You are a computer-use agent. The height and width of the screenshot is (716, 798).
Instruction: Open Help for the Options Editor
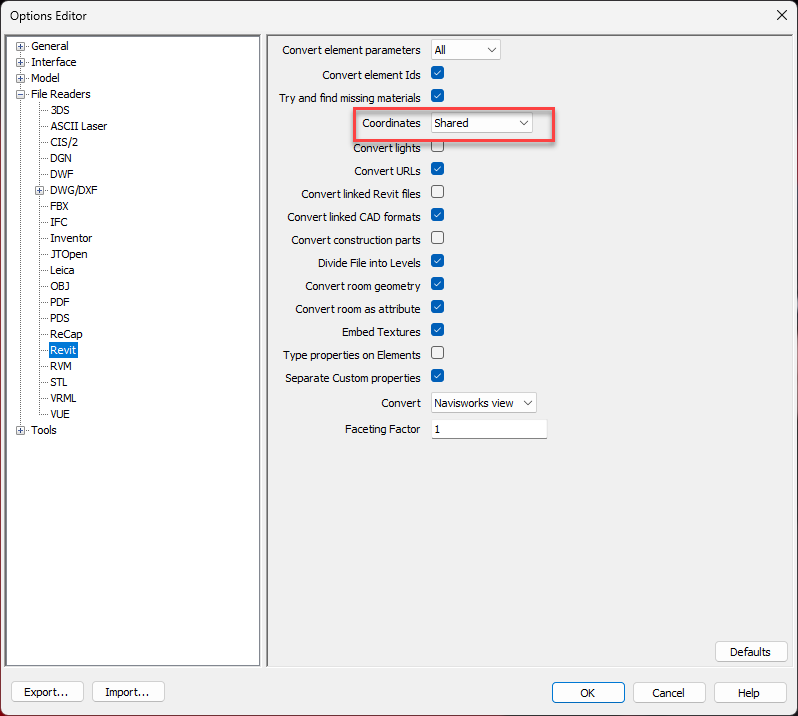click(750, 693)
